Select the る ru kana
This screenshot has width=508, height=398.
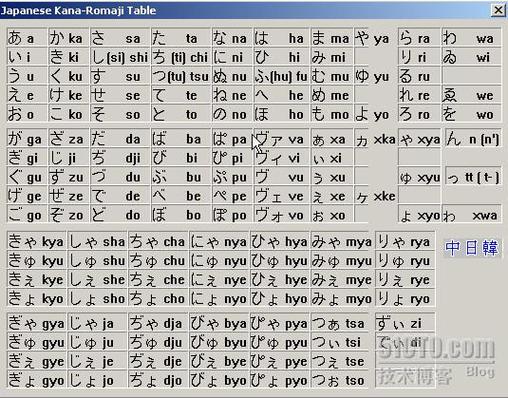(x=419, y=76)
